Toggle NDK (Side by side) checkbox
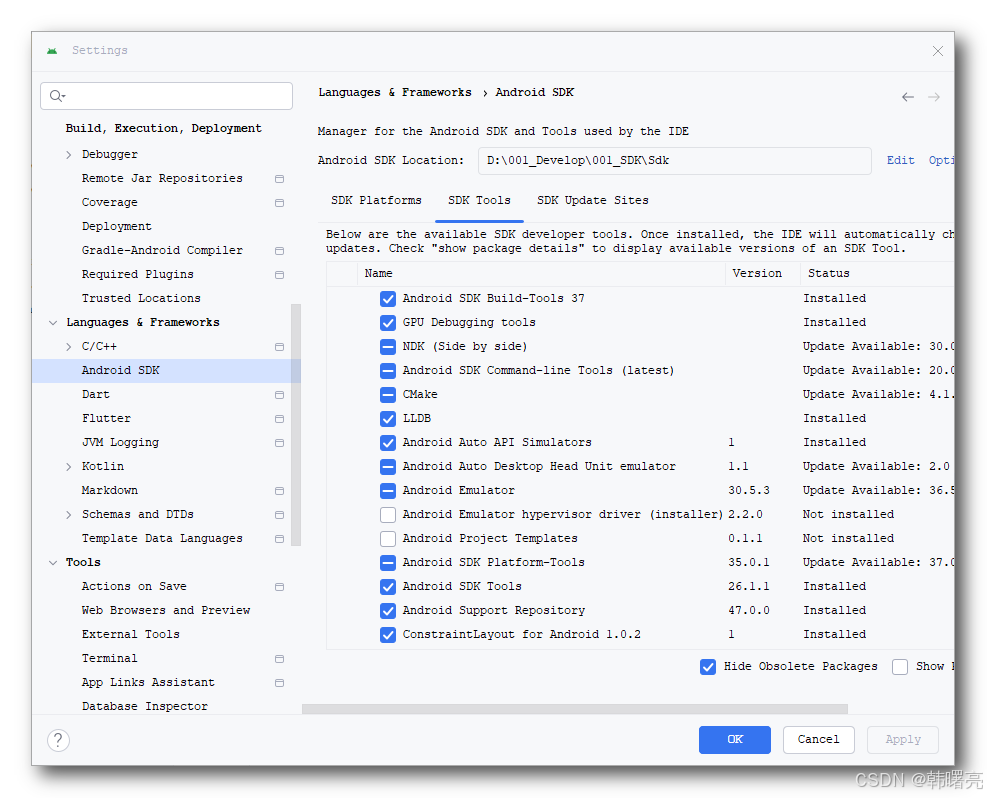Viewport: 987px width, 798px height. tap(388, 346)
